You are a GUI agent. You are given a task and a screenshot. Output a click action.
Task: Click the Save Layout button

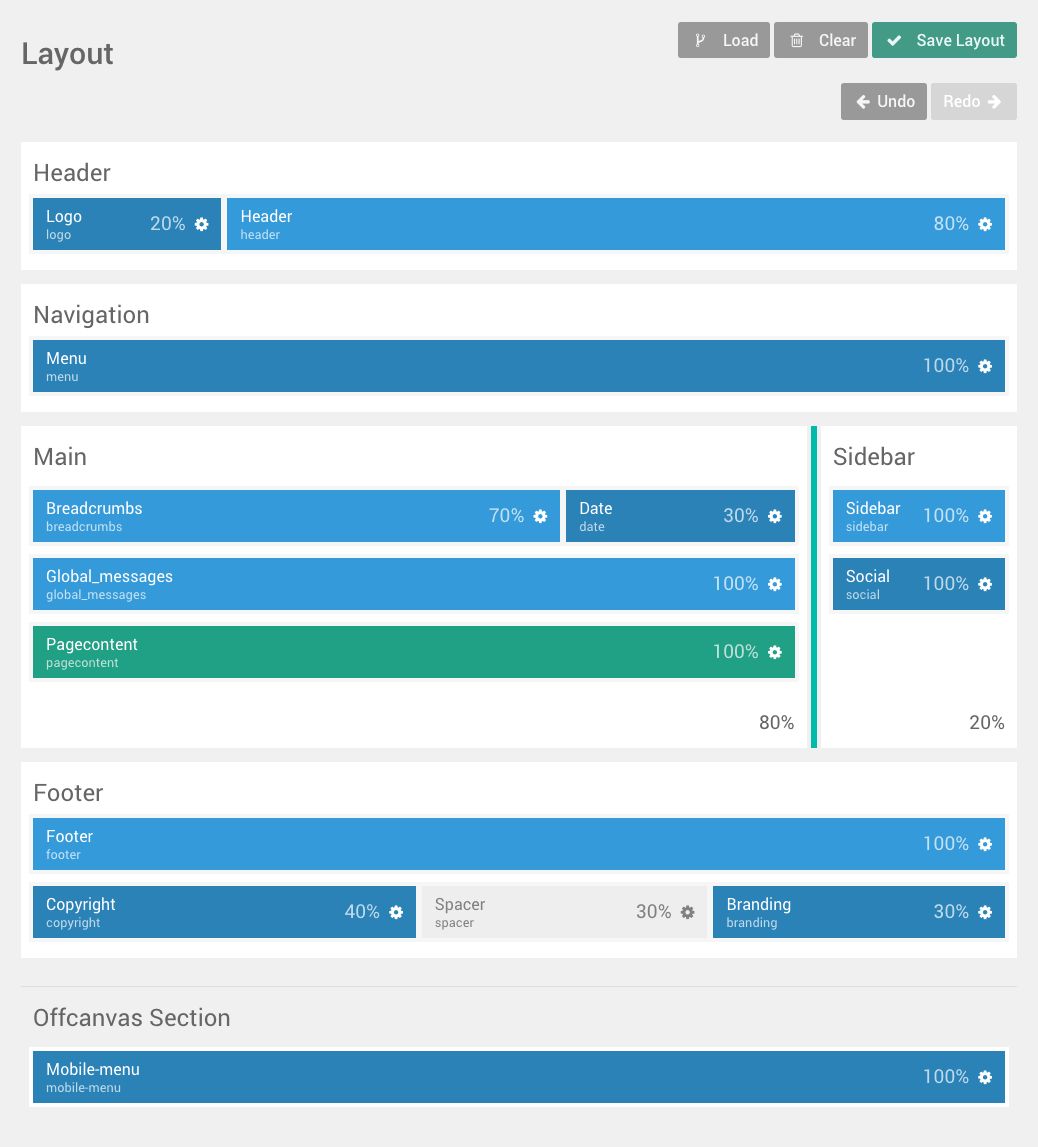pyautogui.click(x=944, y=40)
